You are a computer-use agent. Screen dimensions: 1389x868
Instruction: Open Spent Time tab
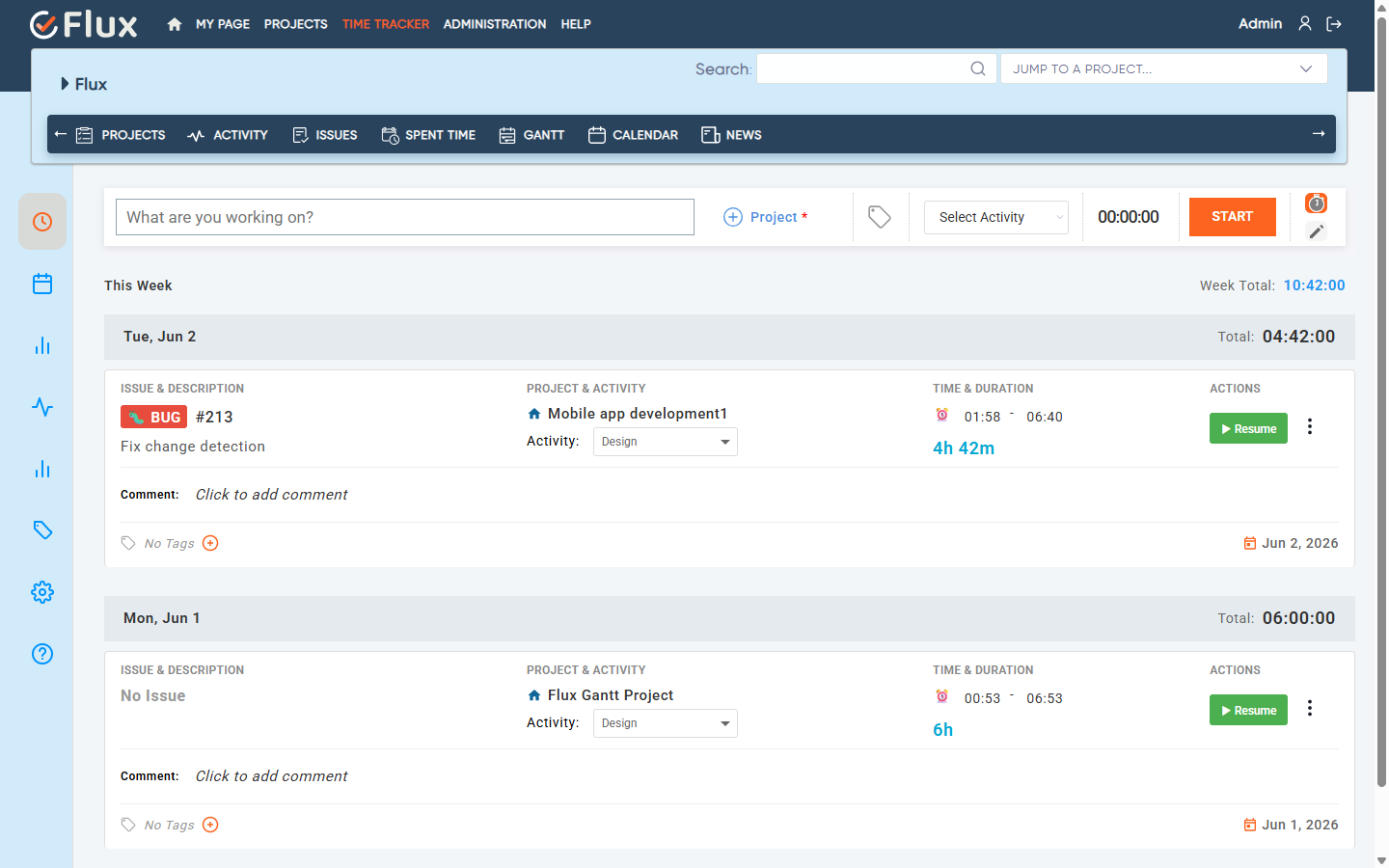point(428,135)
